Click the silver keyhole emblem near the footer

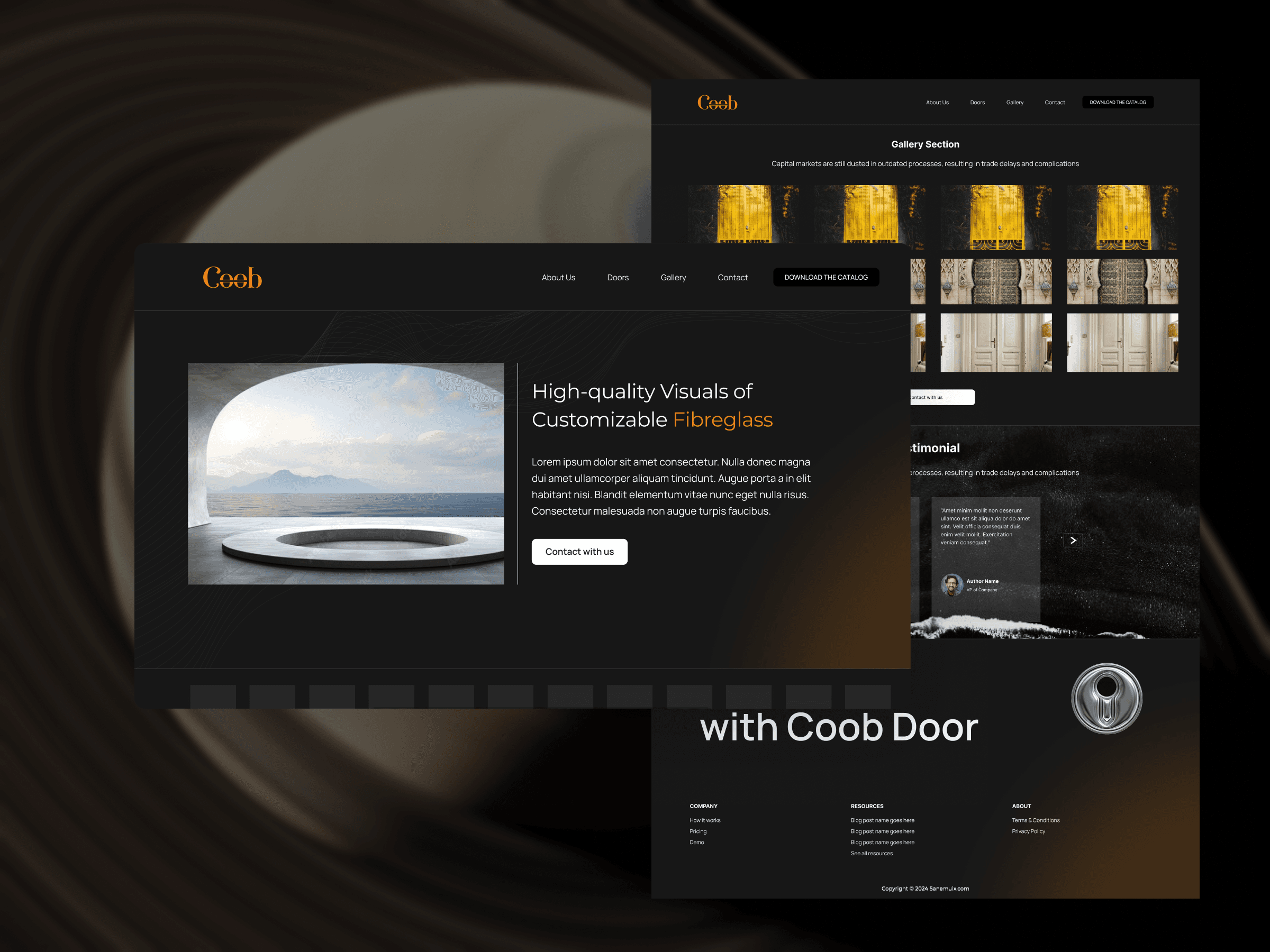1106,698
